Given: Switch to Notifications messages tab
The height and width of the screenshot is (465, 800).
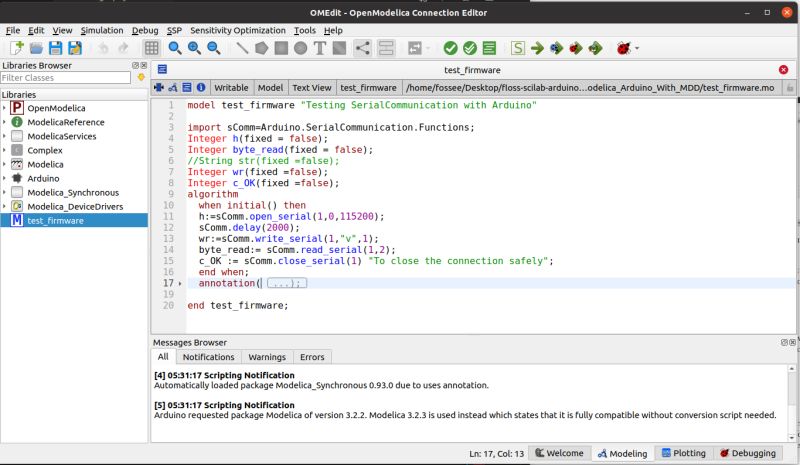Looking at the screenshot, I should (208, 357).
